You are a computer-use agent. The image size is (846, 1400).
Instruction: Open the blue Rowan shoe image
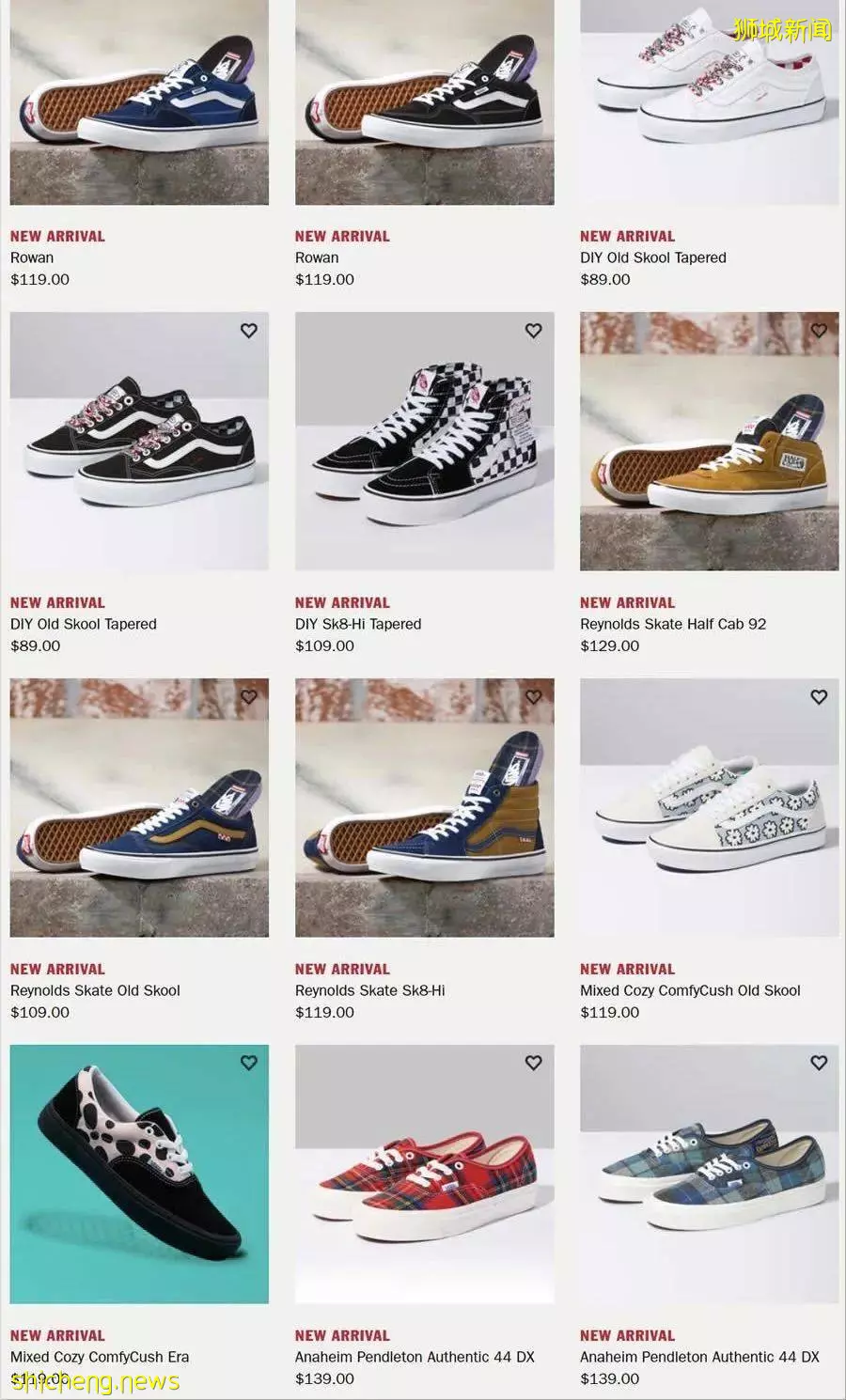(139, 101)
